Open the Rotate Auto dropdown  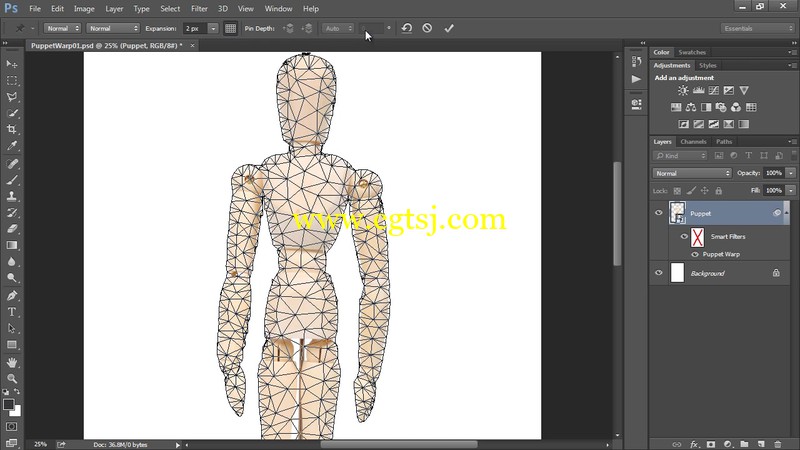[338, 29]
